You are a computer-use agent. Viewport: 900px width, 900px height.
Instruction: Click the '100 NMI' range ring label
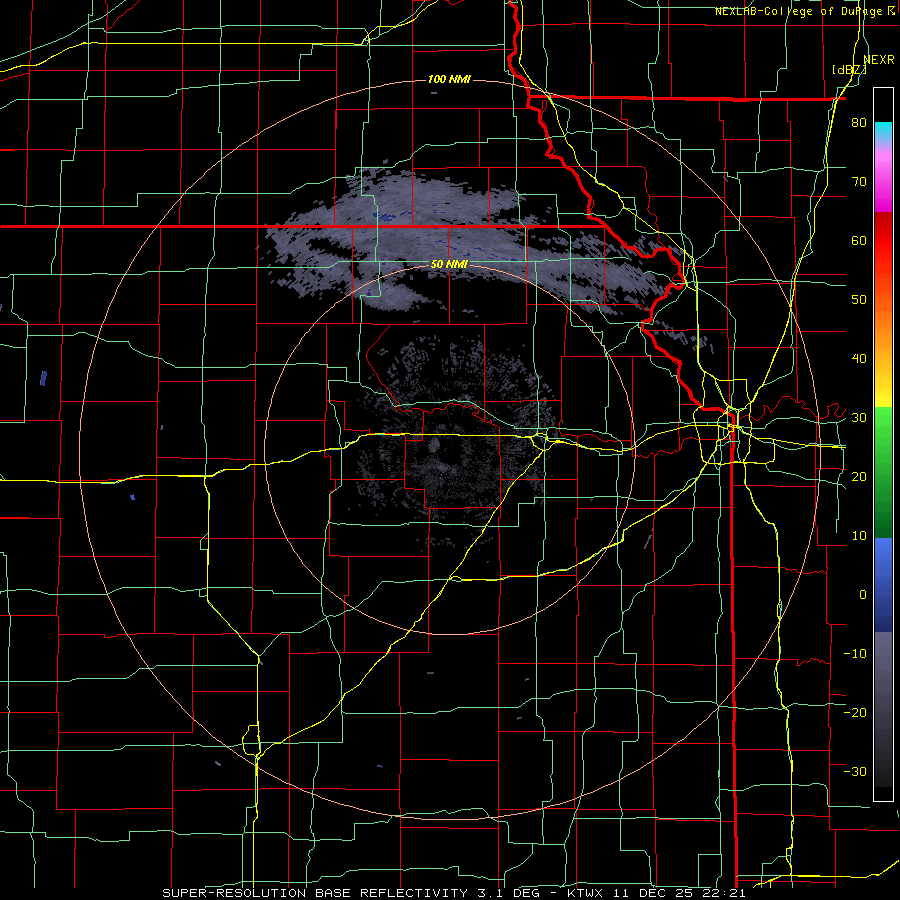coord(449,79)
